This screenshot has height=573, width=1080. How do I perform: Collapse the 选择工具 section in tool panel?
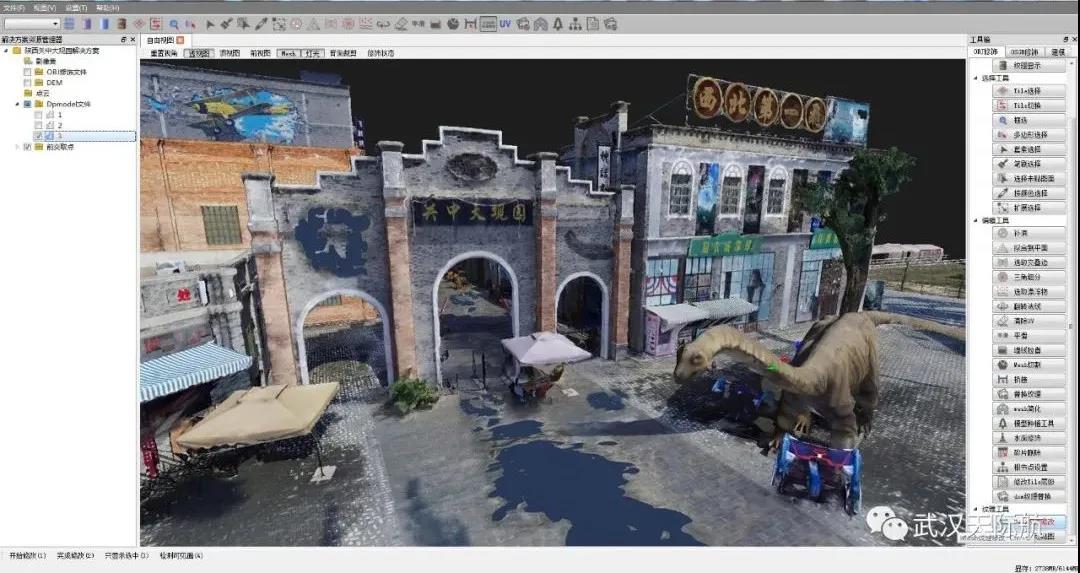click(975, 78)
